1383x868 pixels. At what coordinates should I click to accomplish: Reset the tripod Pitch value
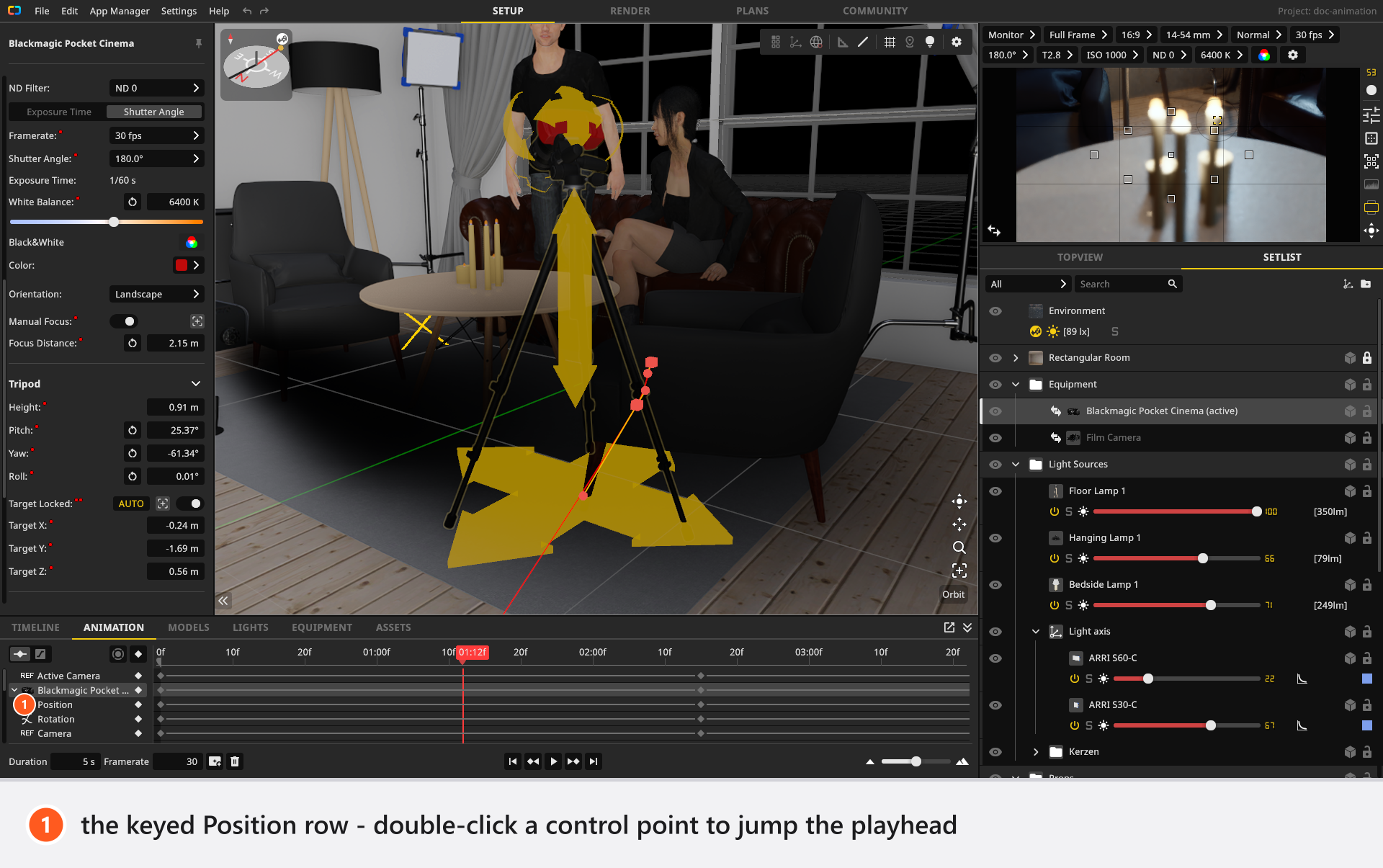pyautogui.click(x=133, y=431)
